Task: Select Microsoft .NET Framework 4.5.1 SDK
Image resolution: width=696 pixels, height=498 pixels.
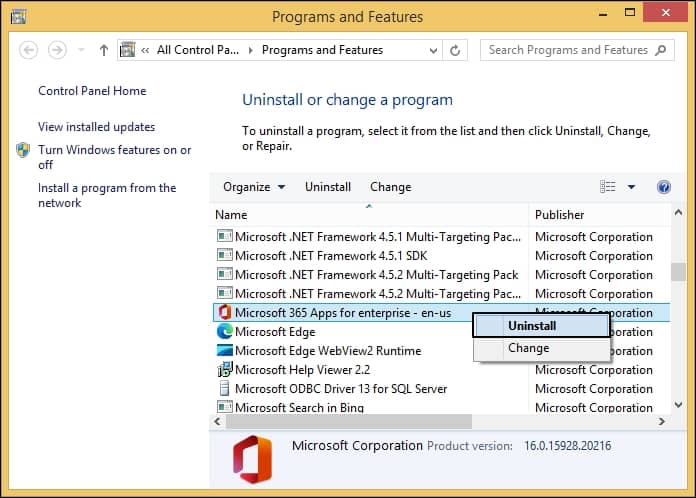Action: click(441, 256)
